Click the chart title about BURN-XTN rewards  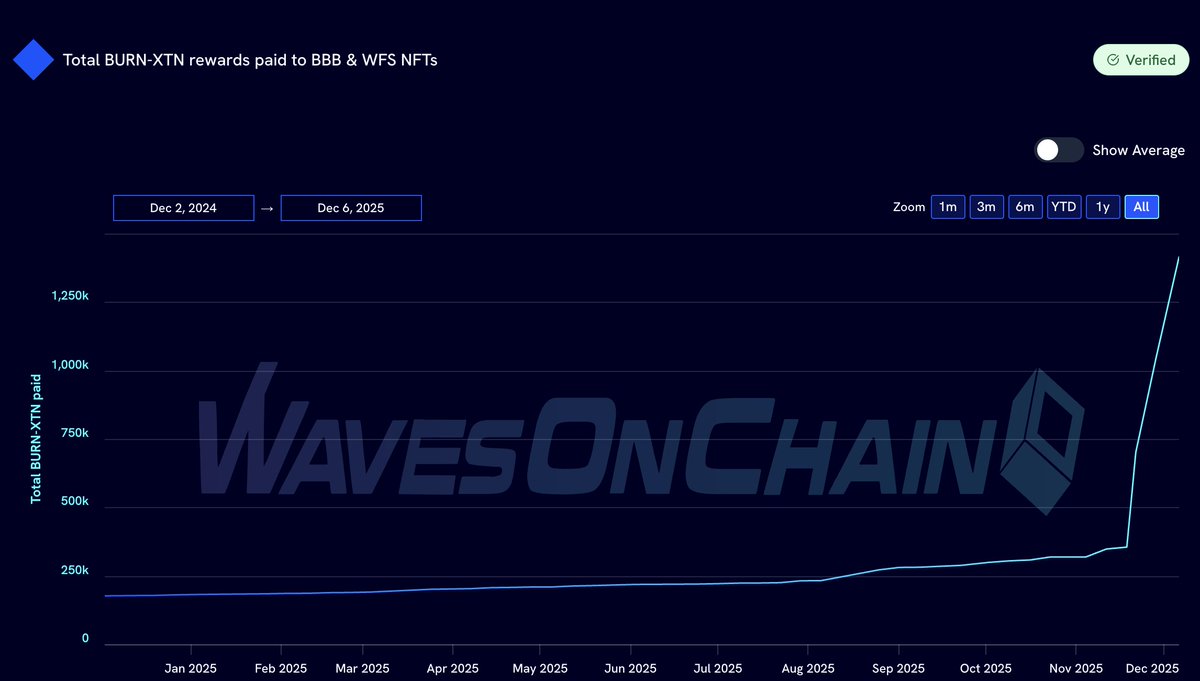[x=250, y=60]
